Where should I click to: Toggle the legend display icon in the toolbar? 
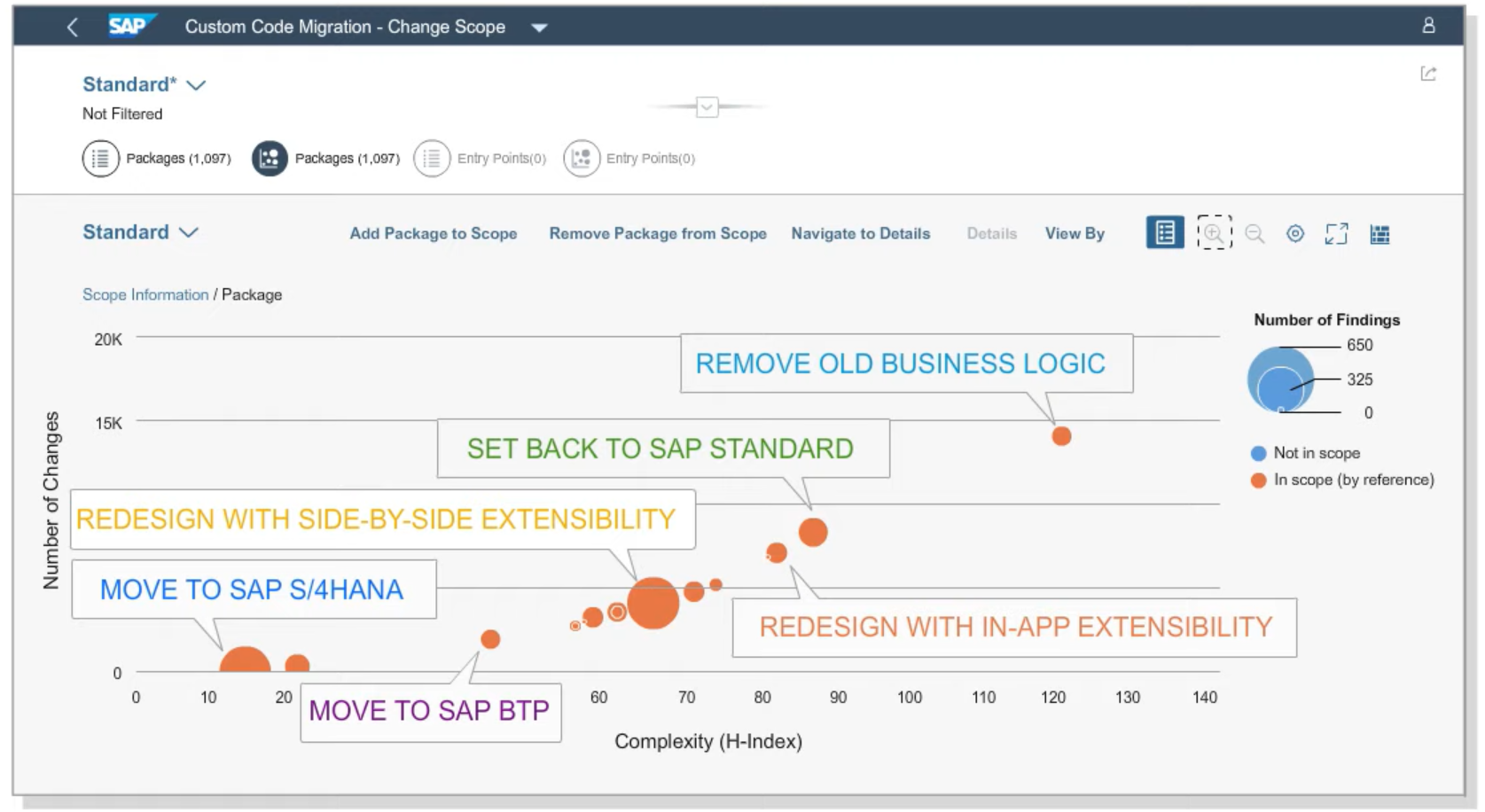point(1164,233)
